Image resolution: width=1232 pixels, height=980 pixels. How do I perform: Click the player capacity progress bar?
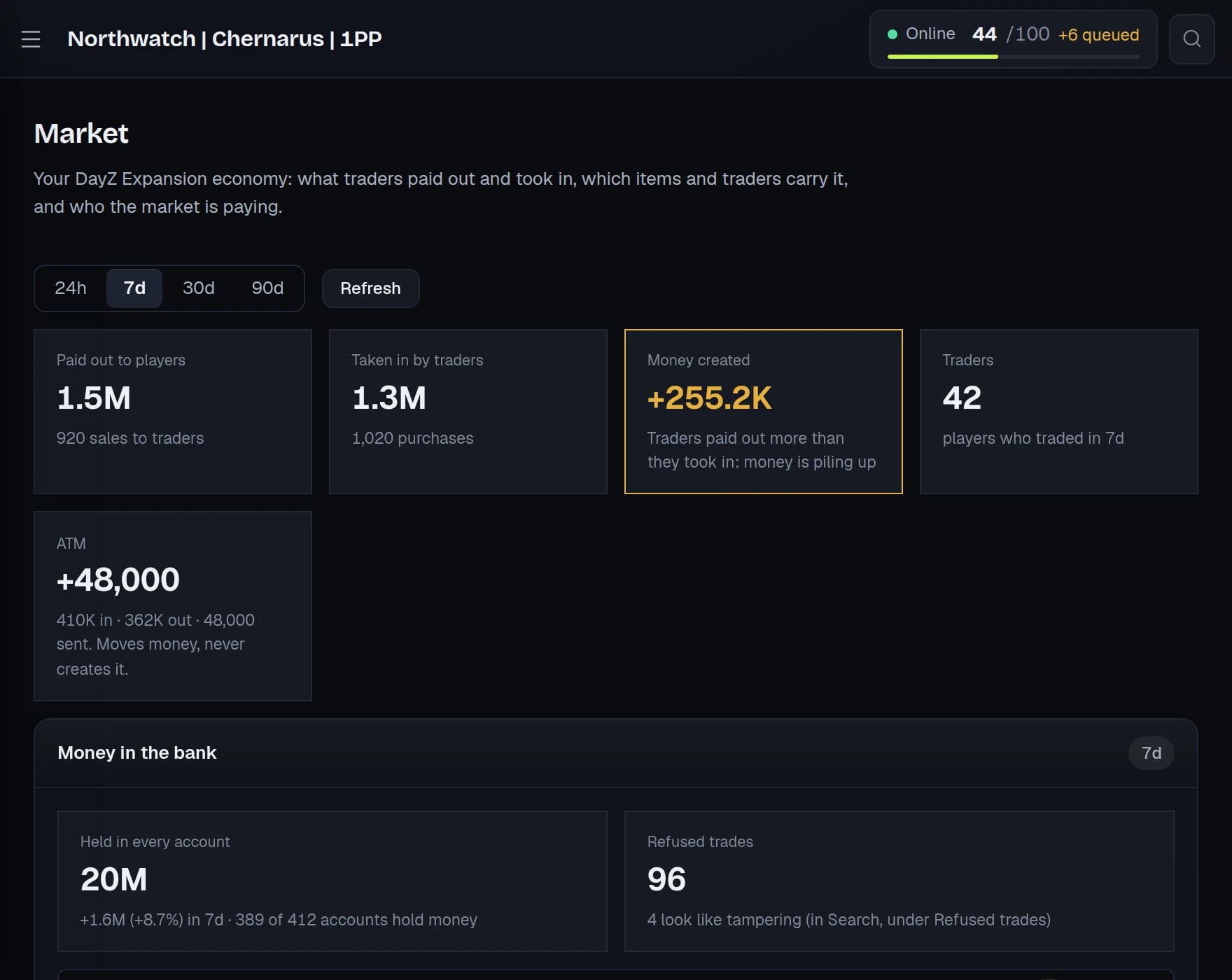click(x=1013, y=57)
